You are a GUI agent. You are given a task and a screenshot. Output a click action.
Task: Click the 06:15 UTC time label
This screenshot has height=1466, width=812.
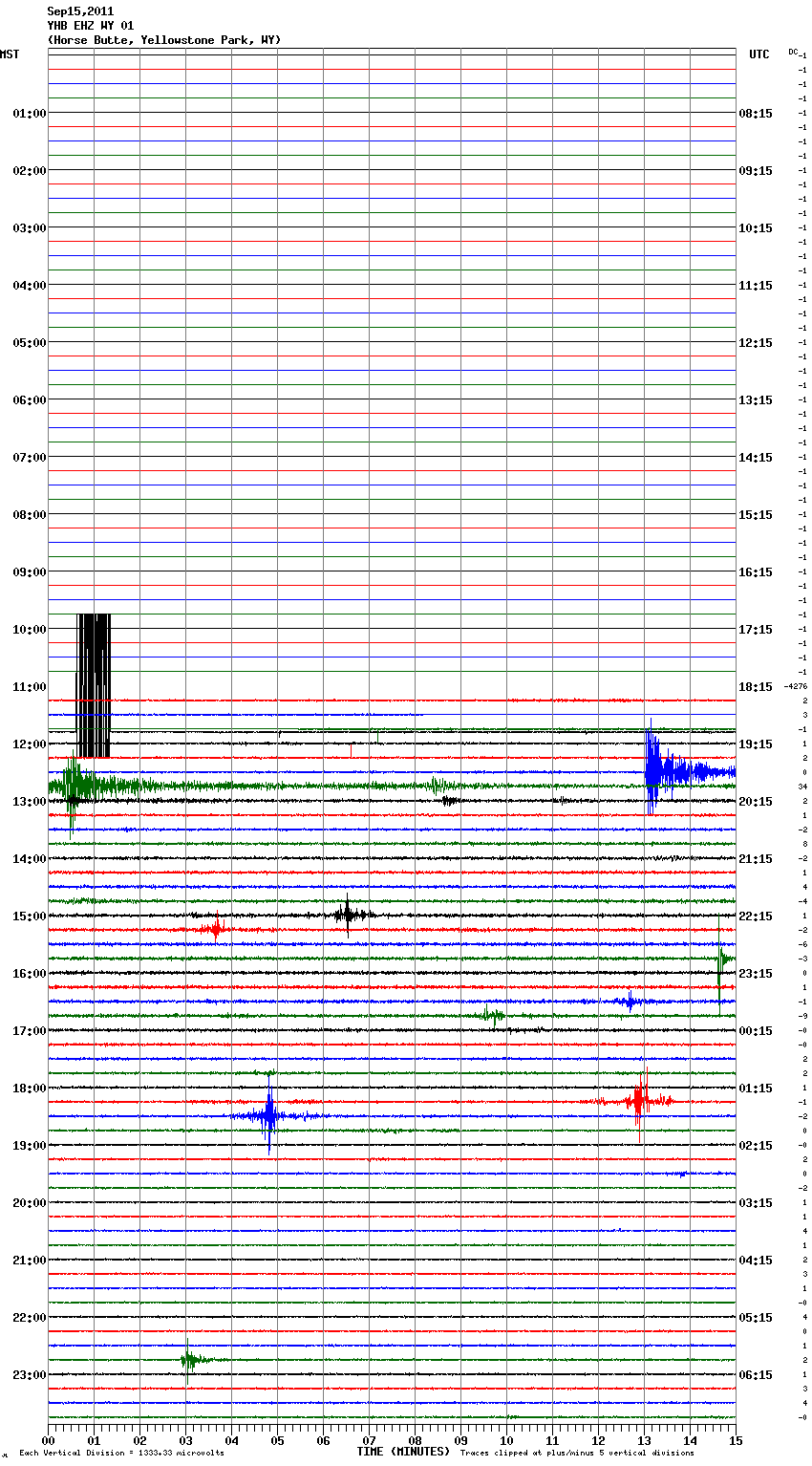[756, 1375]
